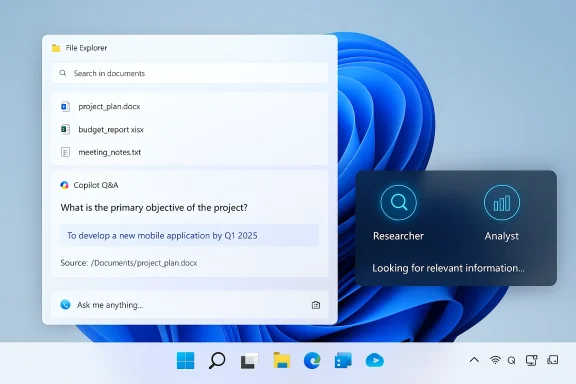This screenshot has width=576, height=384.
Task: Click the Analyst label
Action: [502, 236]
